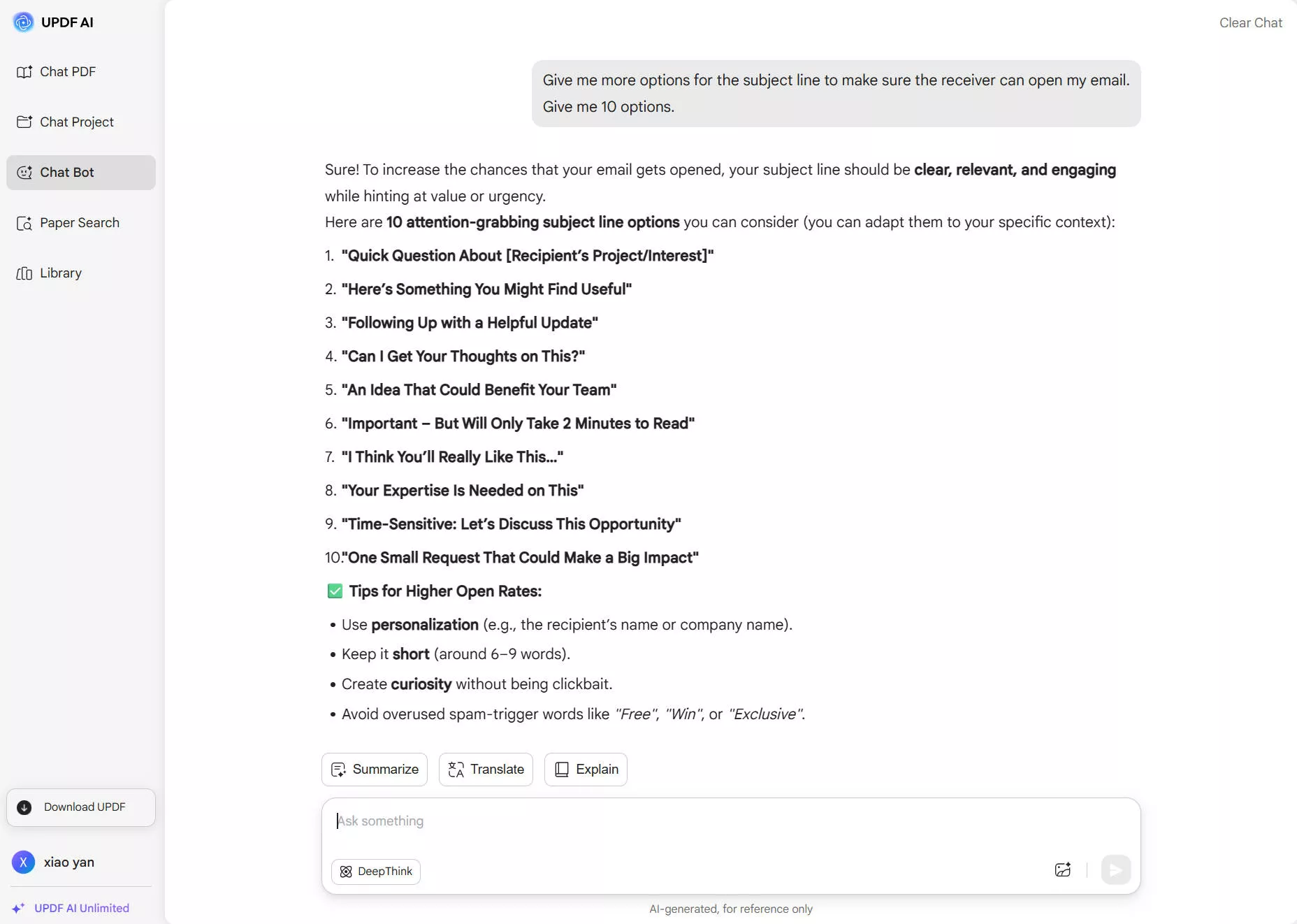Click the Download UPDF button label

click(85, 807)
